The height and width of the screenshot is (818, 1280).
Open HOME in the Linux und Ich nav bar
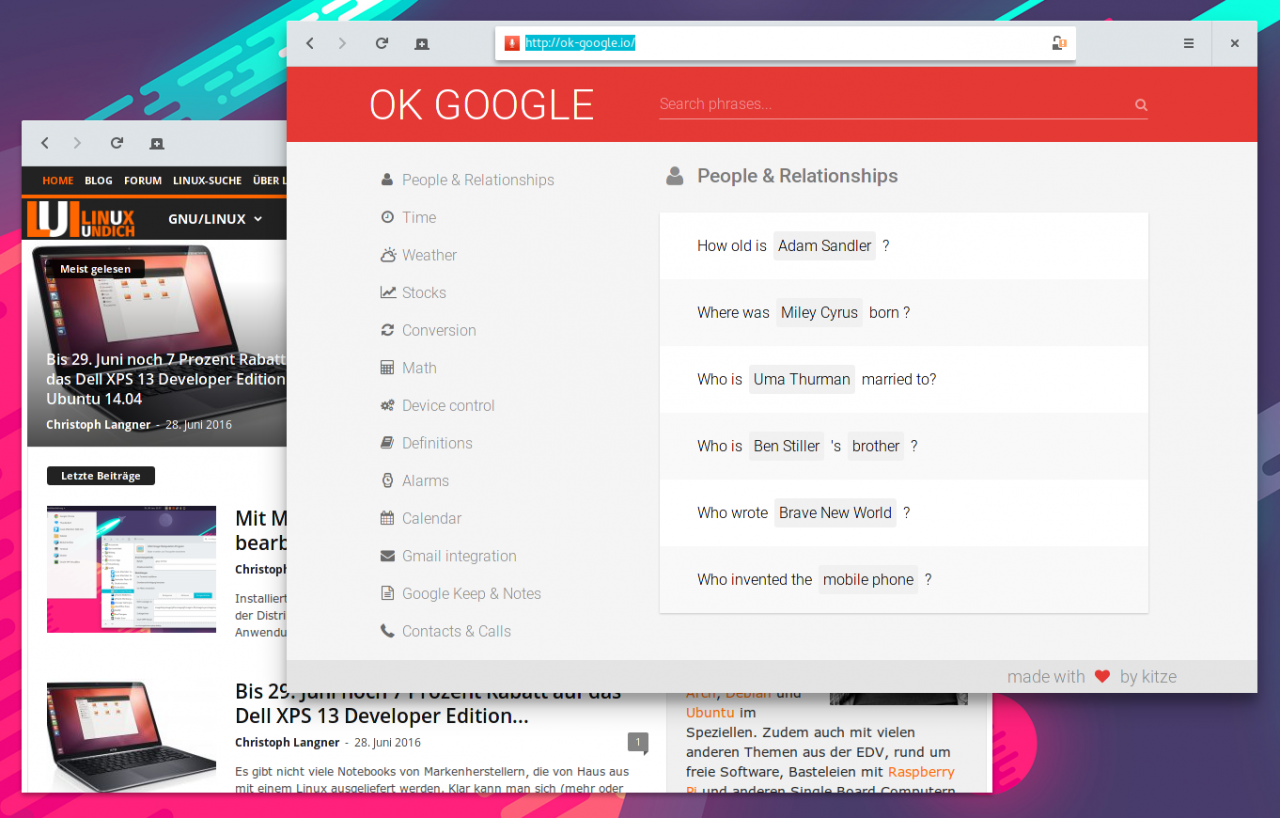pos(58,181)
